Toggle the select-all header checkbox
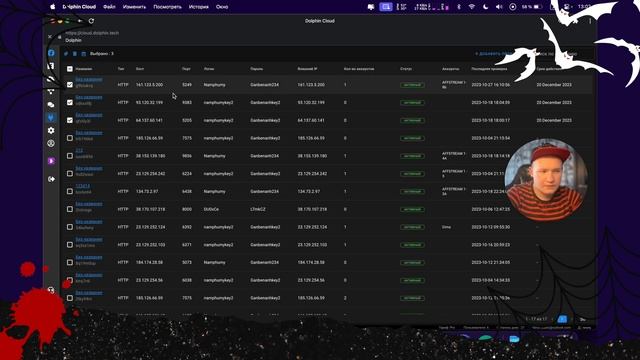640x360 pixels. pyautogui.click(x=70, y=69)
